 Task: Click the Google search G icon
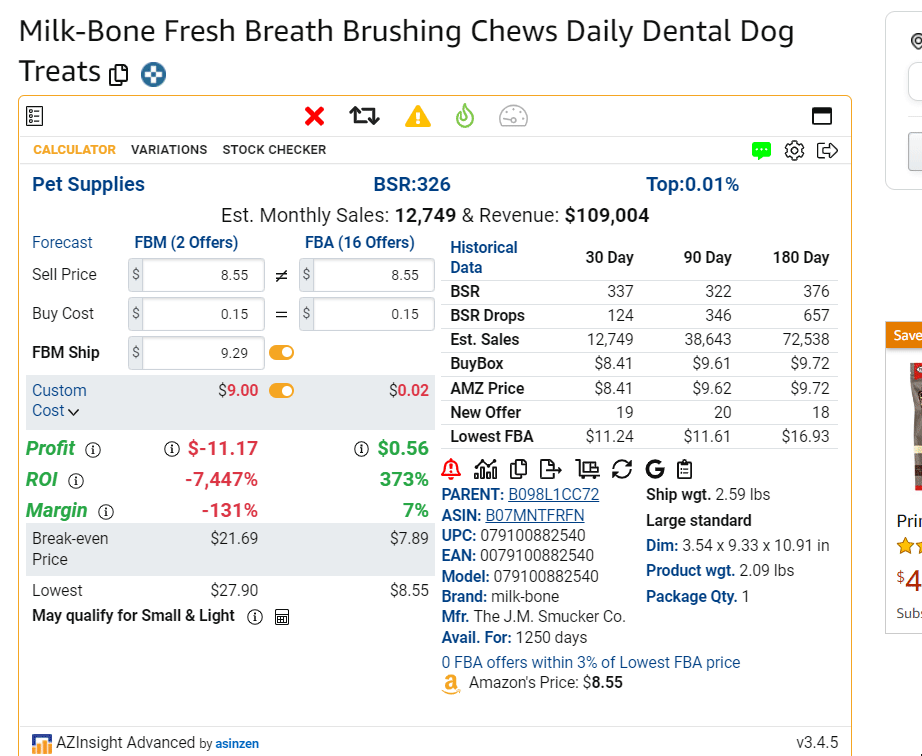(655, 468)
